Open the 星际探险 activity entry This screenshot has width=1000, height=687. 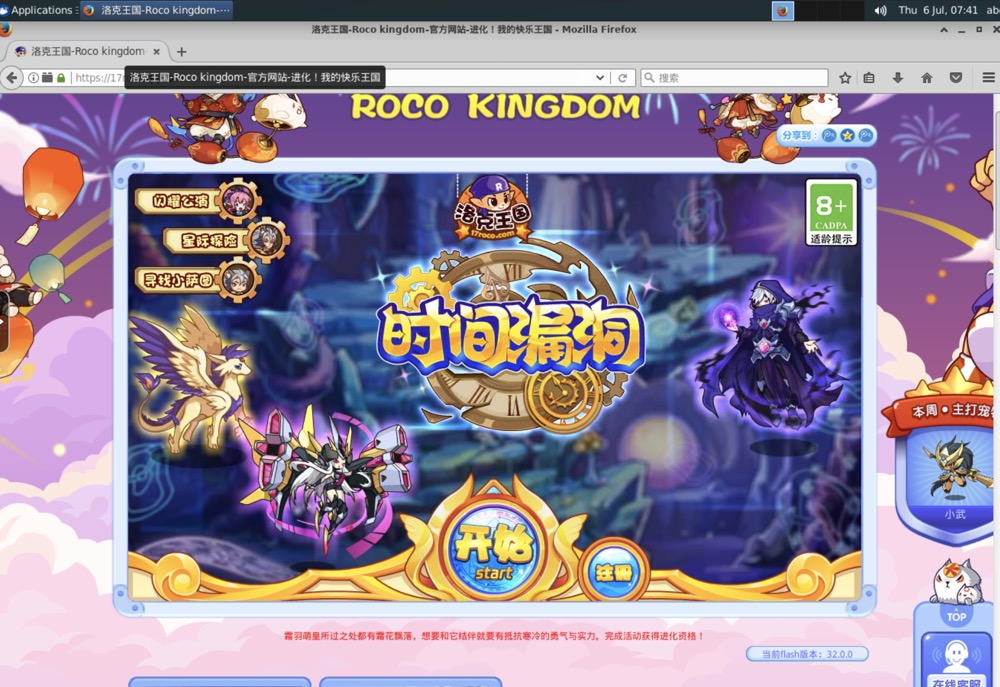coord(225,240)
